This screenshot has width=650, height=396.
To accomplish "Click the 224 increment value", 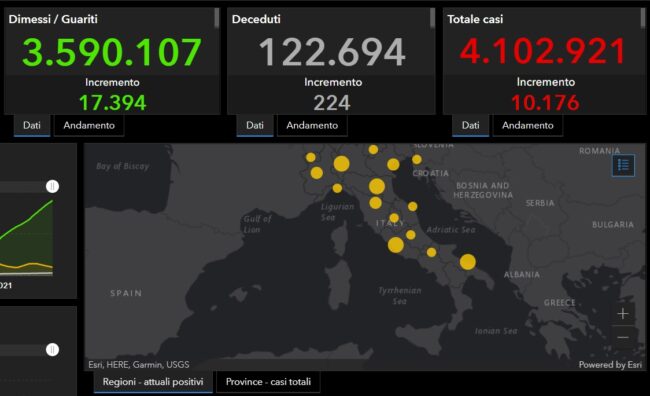I will (332, 103).
